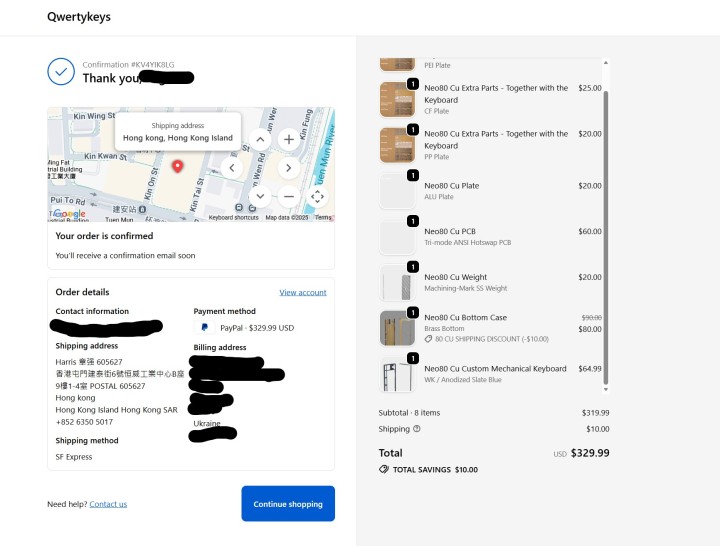Pan the map upward
This screenshot has width=720, height=546.
pos(260,140)
